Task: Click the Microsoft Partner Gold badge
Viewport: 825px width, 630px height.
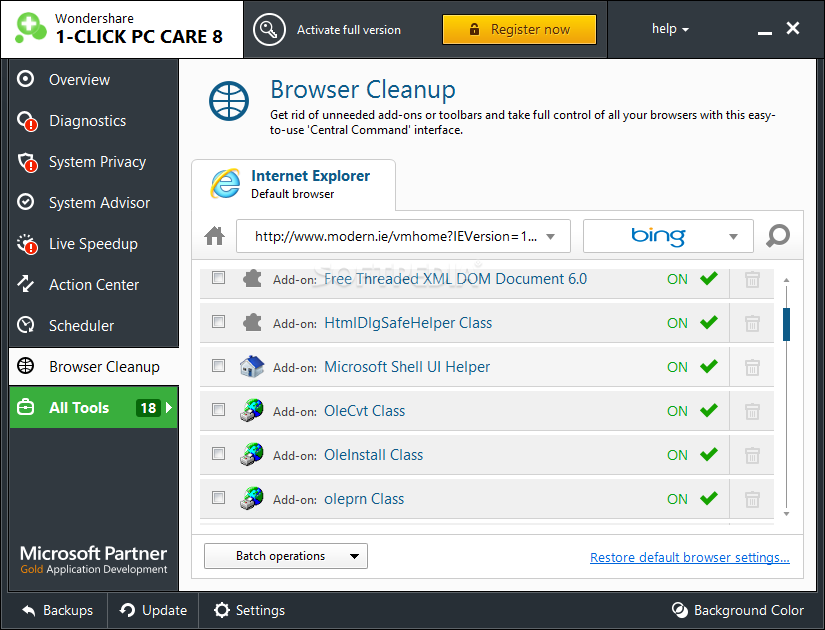Action: (x=94, y=560)
